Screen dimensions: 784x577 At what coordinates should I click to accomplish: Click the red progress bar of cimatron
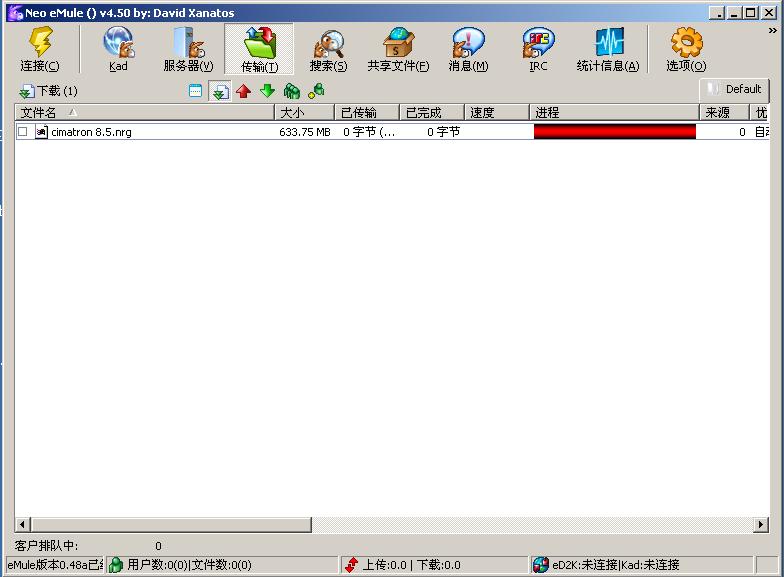614,132
